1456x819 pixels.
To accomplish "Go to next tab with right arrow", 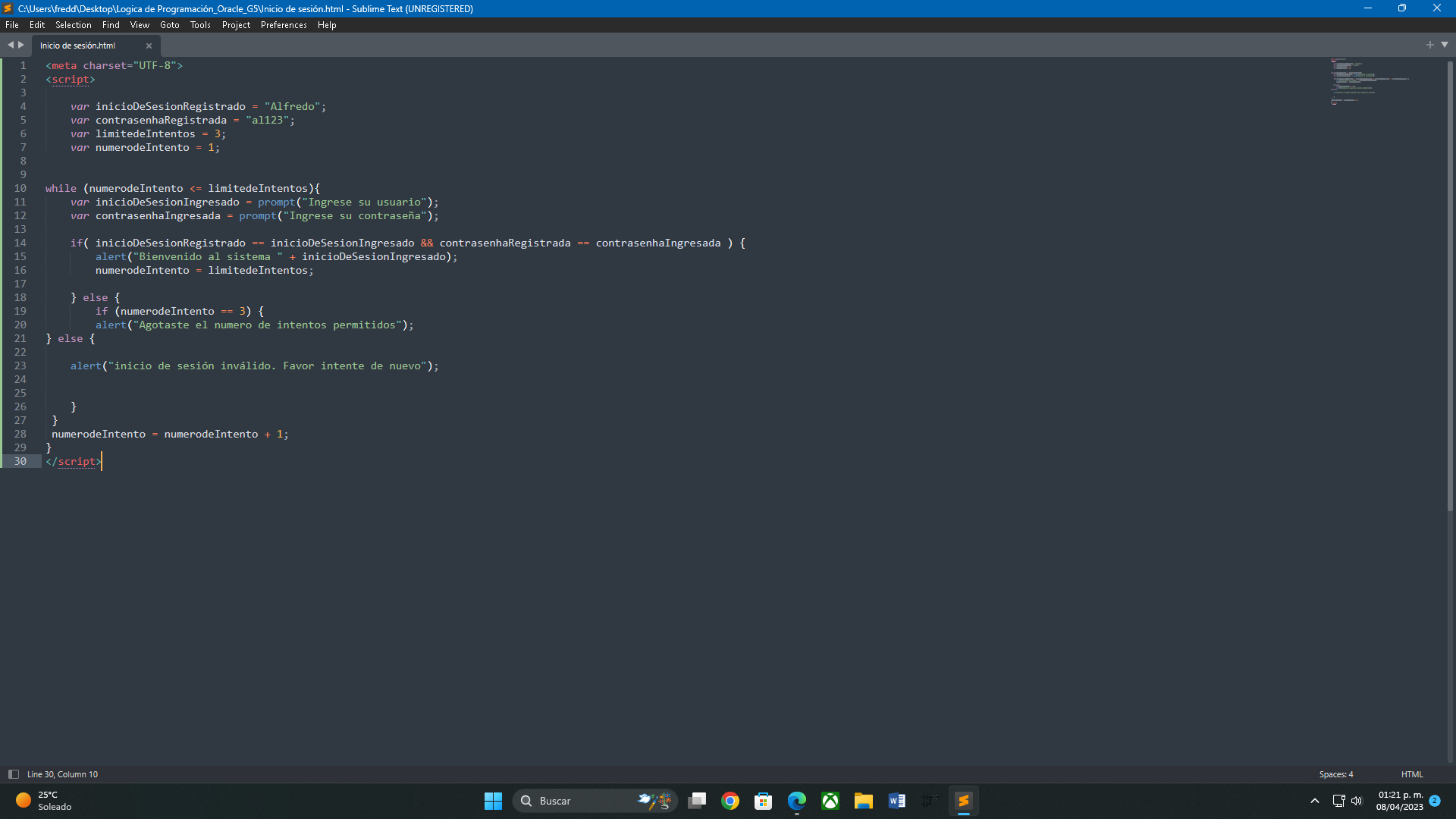I will coord(21,45).
